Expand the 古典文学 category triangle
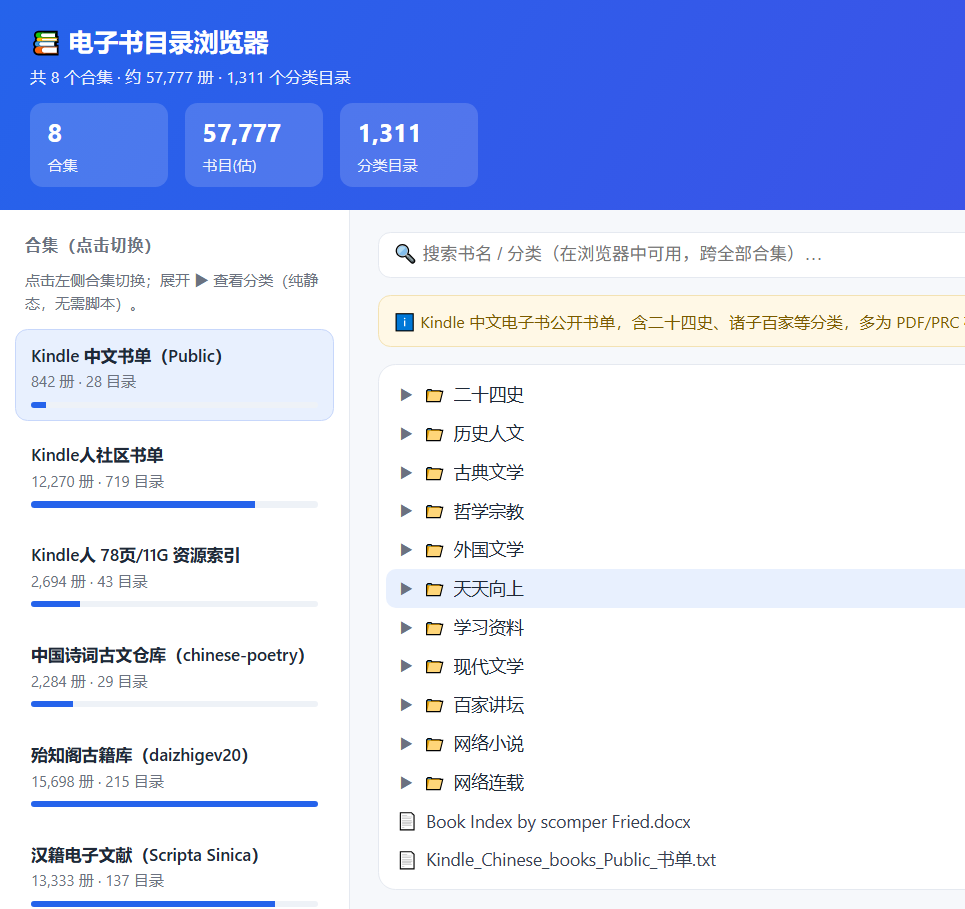The height and width of the screenshot is (909, 965). click(x=406, y=473)
